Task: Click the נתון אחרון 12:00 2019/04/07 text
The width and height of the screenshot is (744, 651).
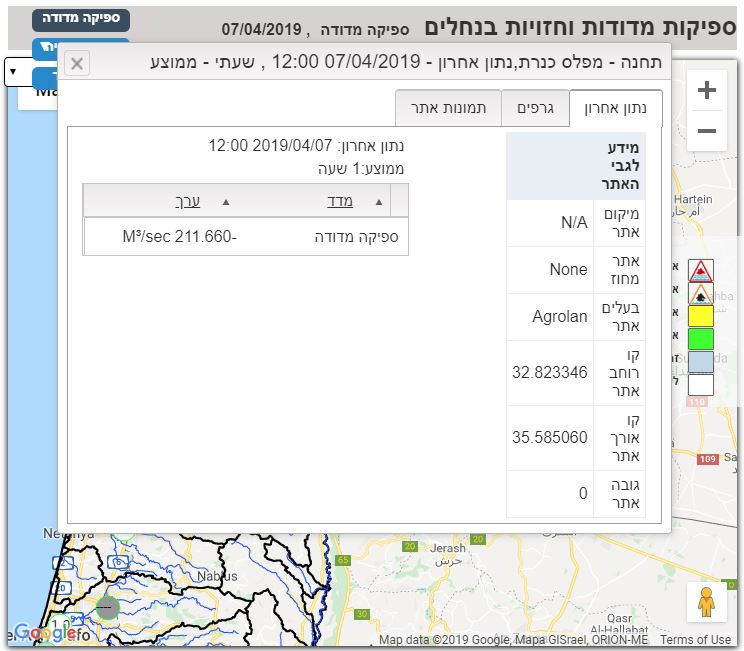Action: [307, 145]
